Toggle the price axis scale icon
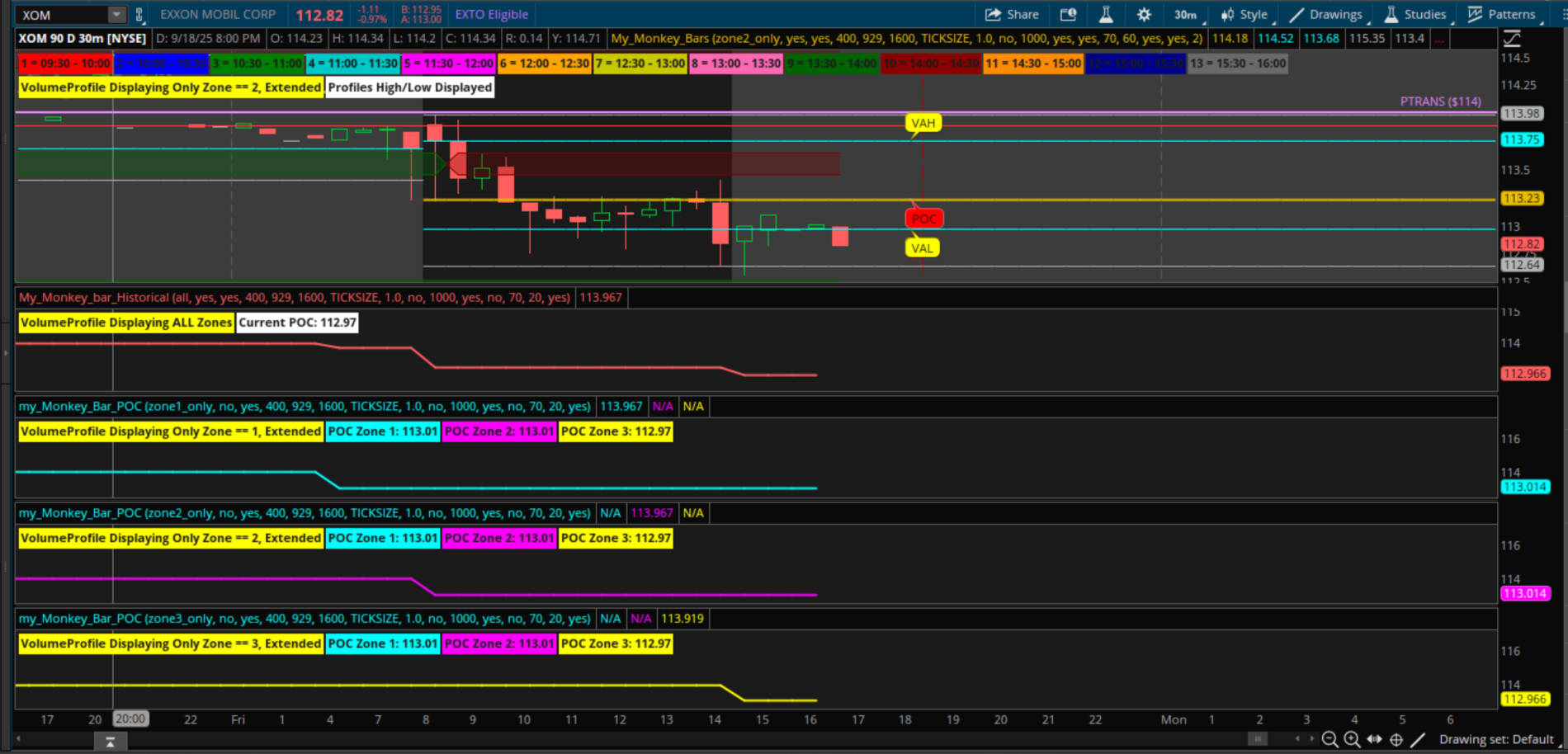 (1512, 38)
